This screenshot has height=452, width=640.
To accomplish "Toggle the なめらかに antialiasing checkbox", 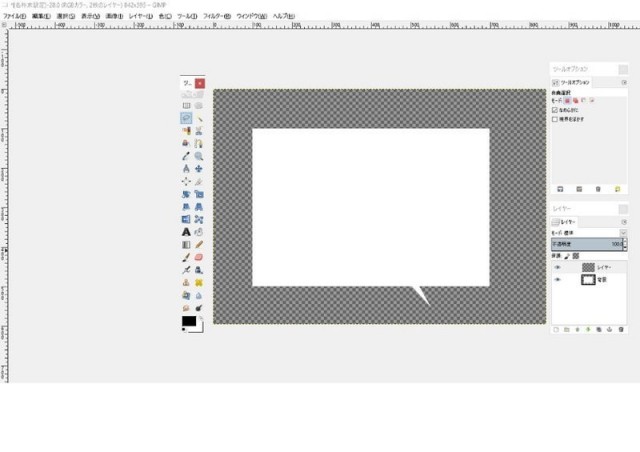I will (x=556, y=109).
